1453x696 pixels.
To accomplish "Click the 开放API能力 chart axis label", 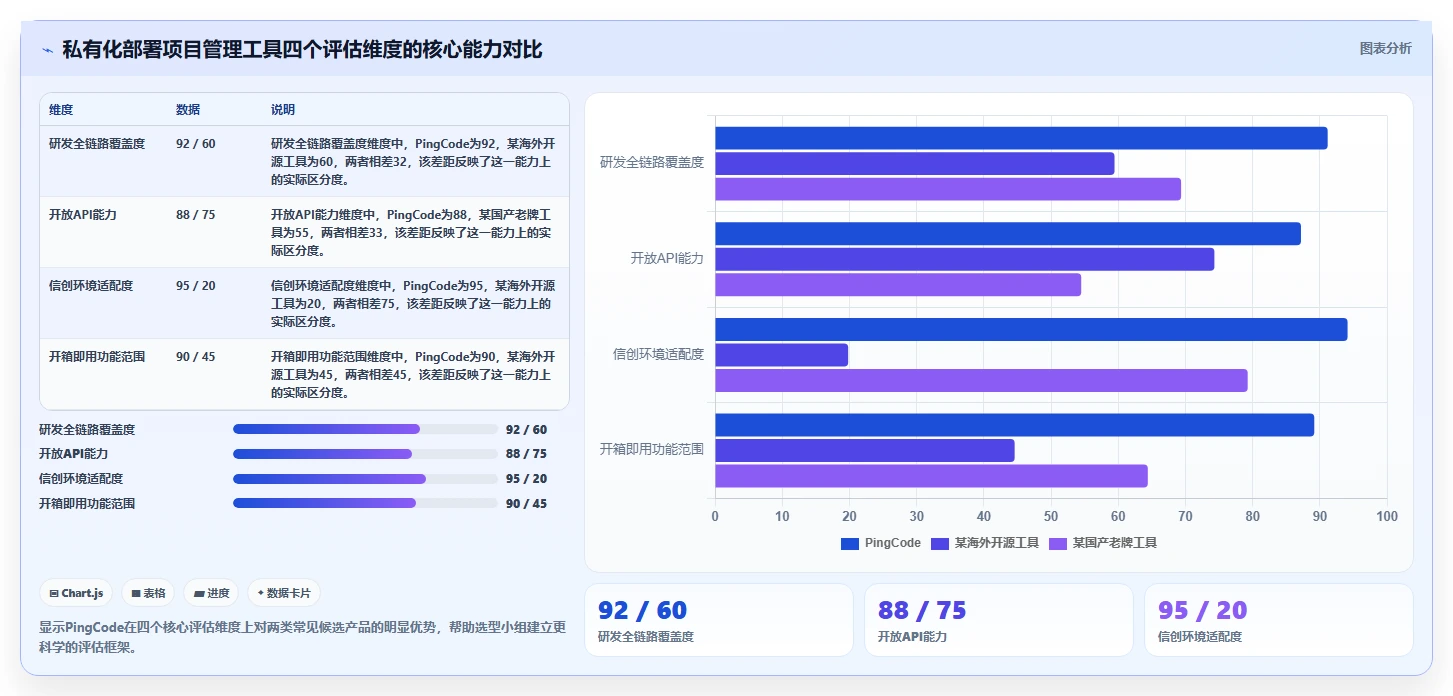I will (667, 258).
